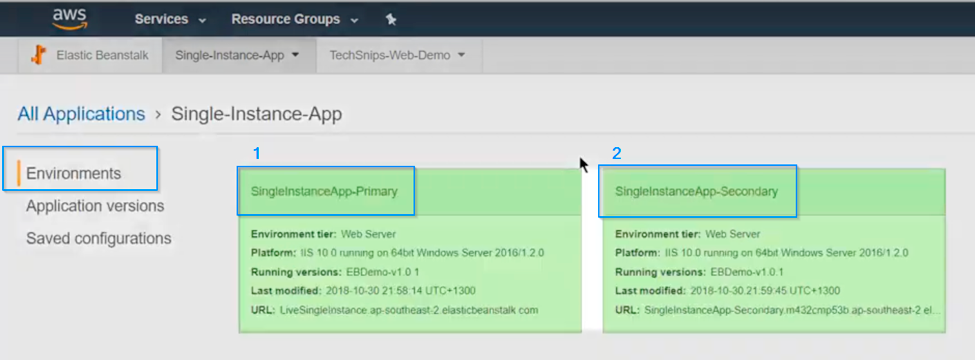Open the All Applications breadcrumb link
The height and width of the screenshot is (360, 975).
(x=81, y=114)
